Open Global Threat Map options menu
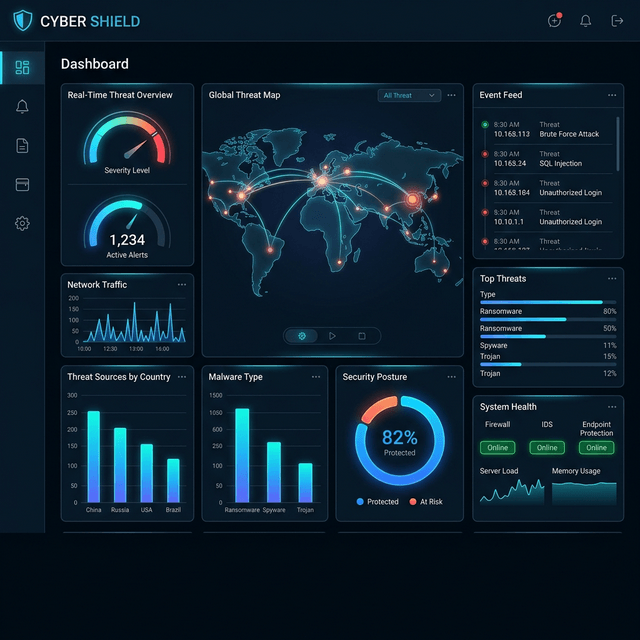 point(451,95)
